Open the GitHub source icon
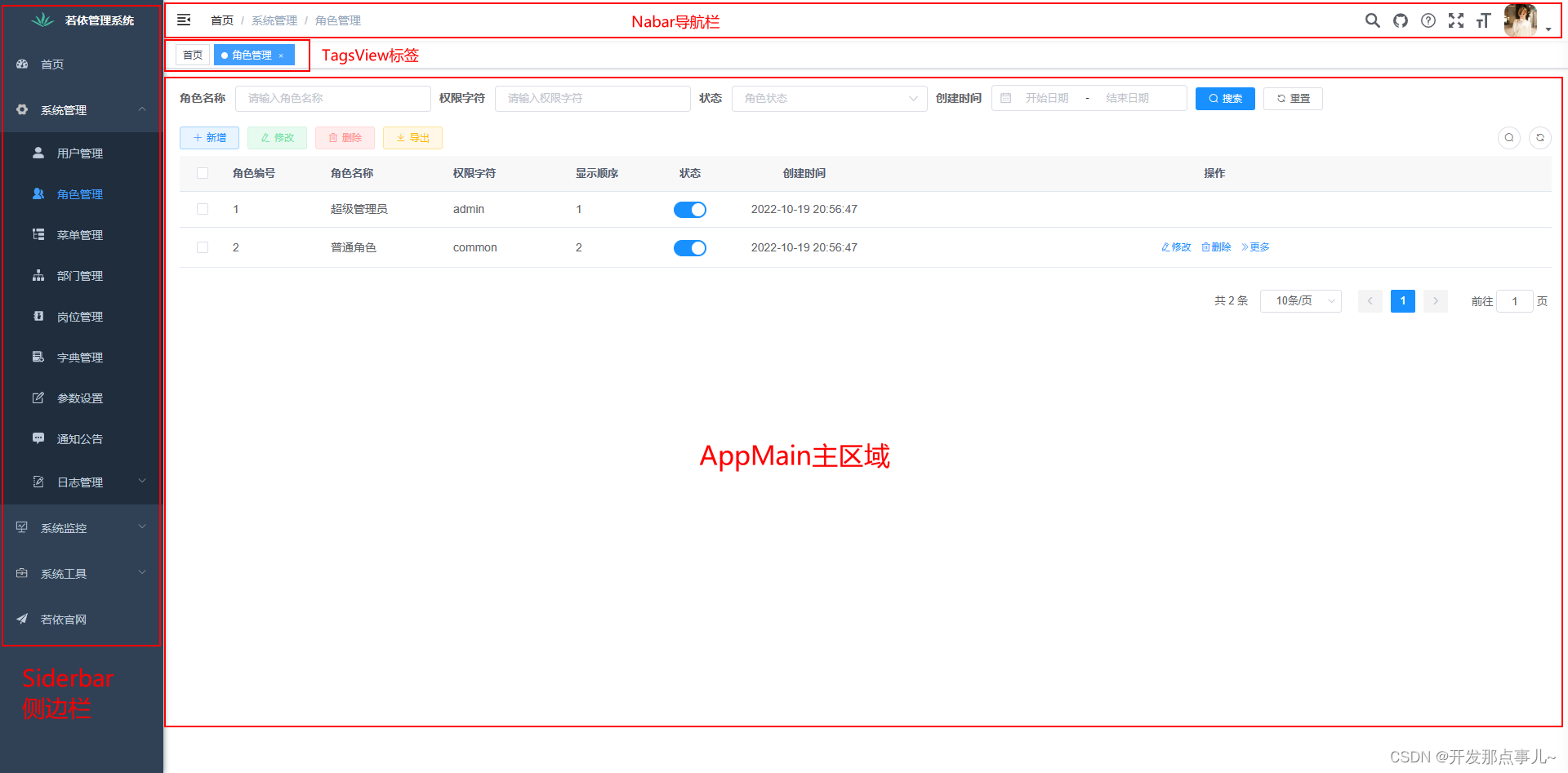The width and height of the screenshot is (1568, 773). 1401,20
